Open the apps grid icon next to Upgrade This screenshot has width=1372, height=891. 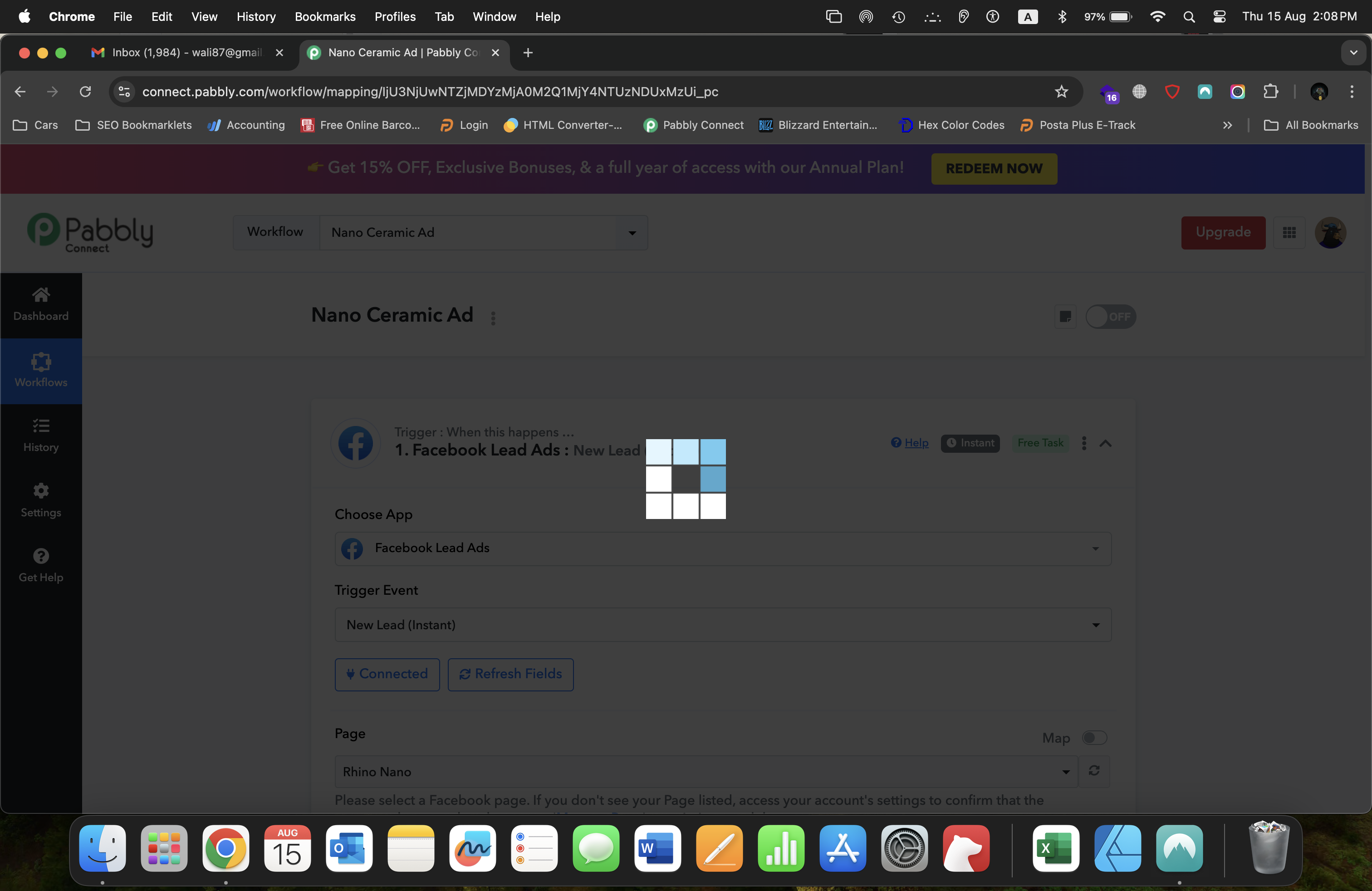point(1289,232)
